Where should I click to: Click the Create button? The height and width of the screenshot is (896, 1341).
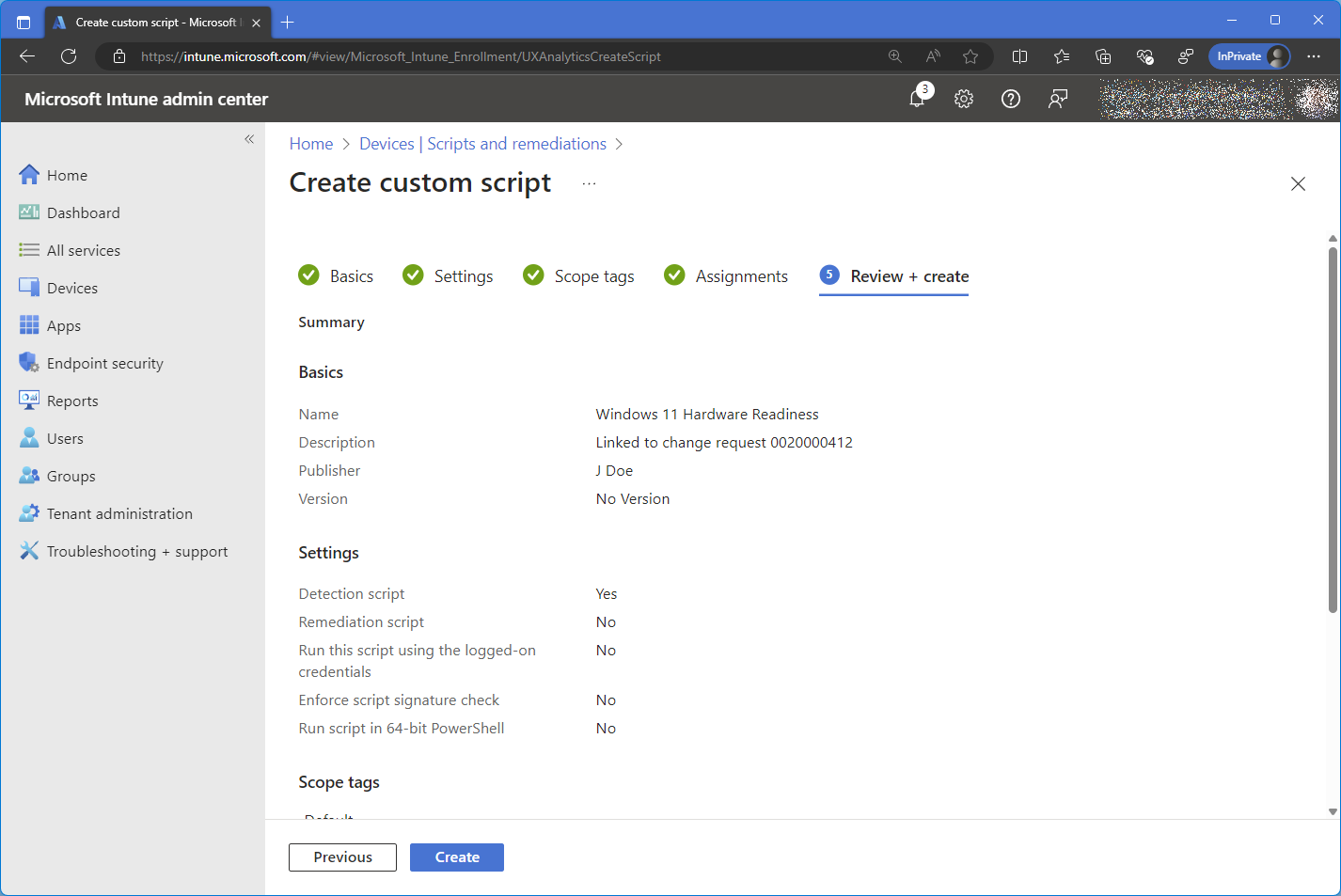click(457, 857)
